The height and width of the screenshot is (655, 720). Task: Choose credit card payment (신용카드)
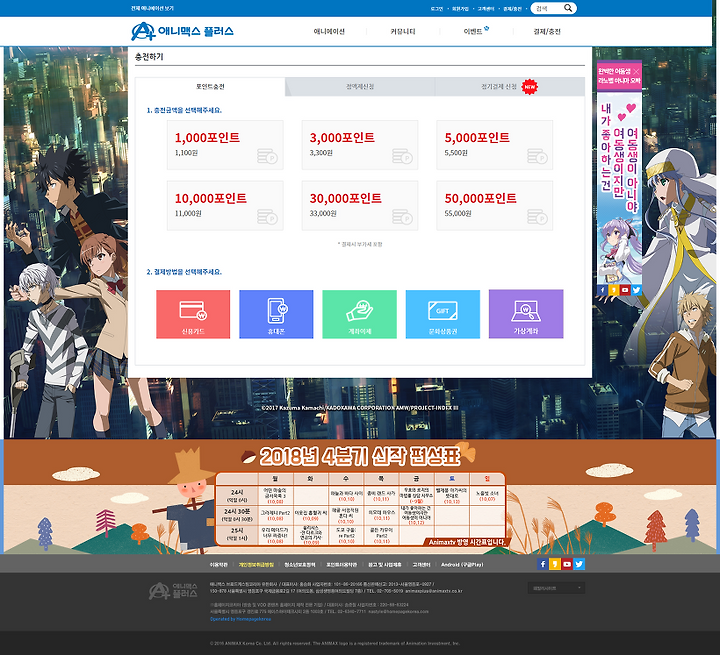[193, 314]
